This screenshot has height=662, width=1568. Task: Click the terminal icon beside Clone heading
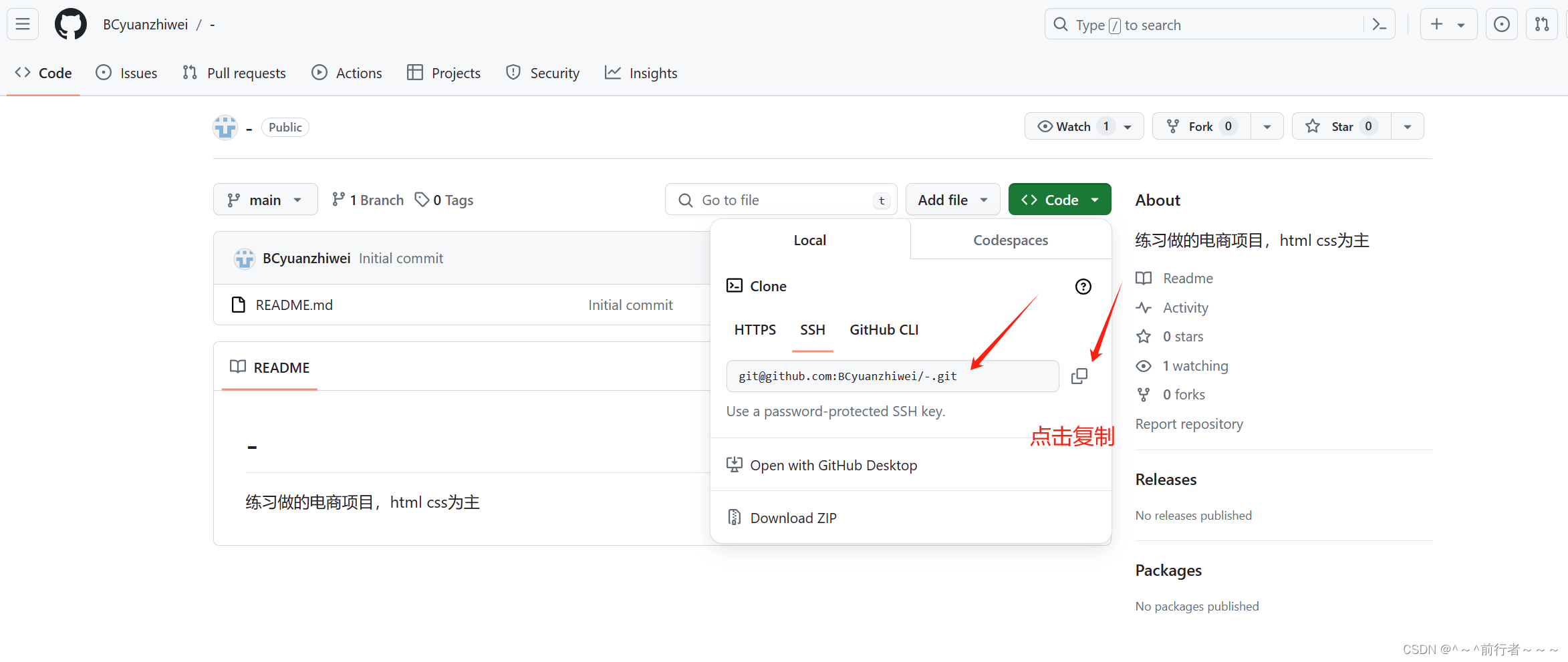pos(735,286)
